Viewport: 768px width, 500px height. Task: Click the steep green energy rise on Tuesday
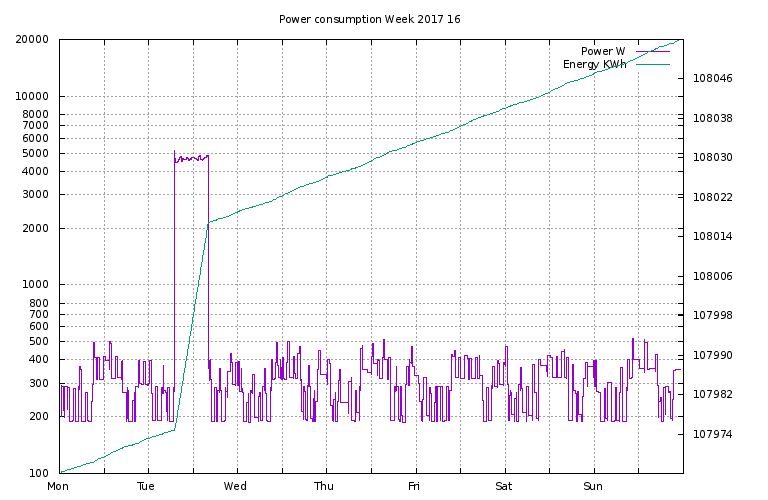click(x=192, y=326)
